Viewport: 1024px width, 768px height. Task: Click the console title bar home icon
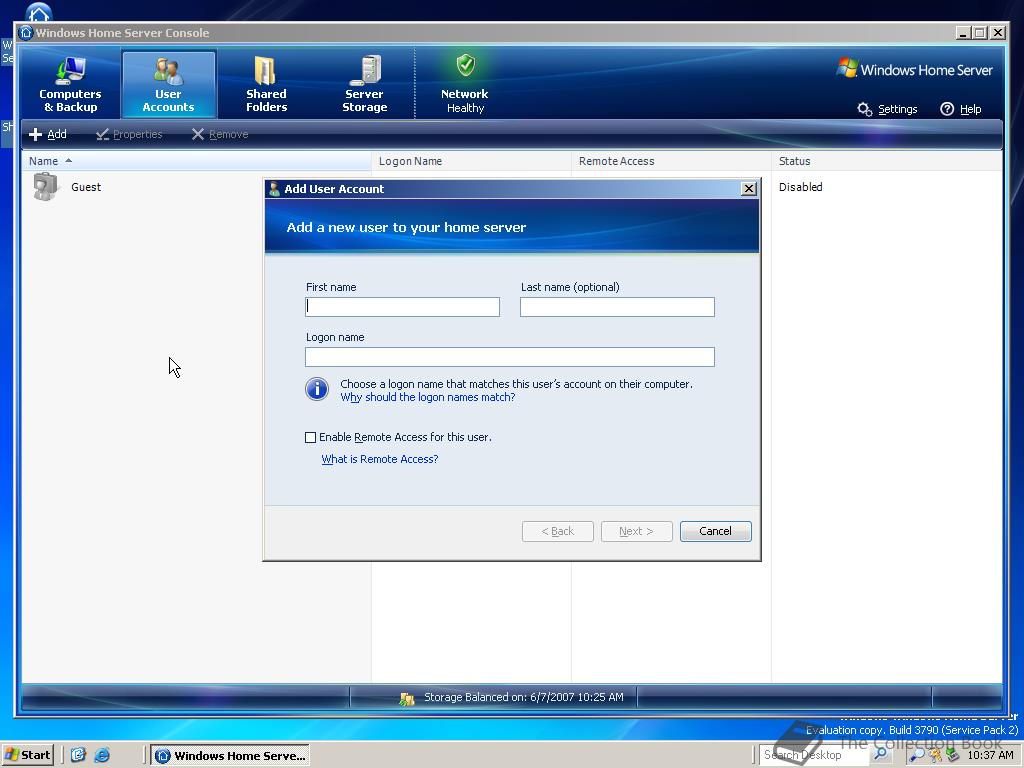click(27, 33)
